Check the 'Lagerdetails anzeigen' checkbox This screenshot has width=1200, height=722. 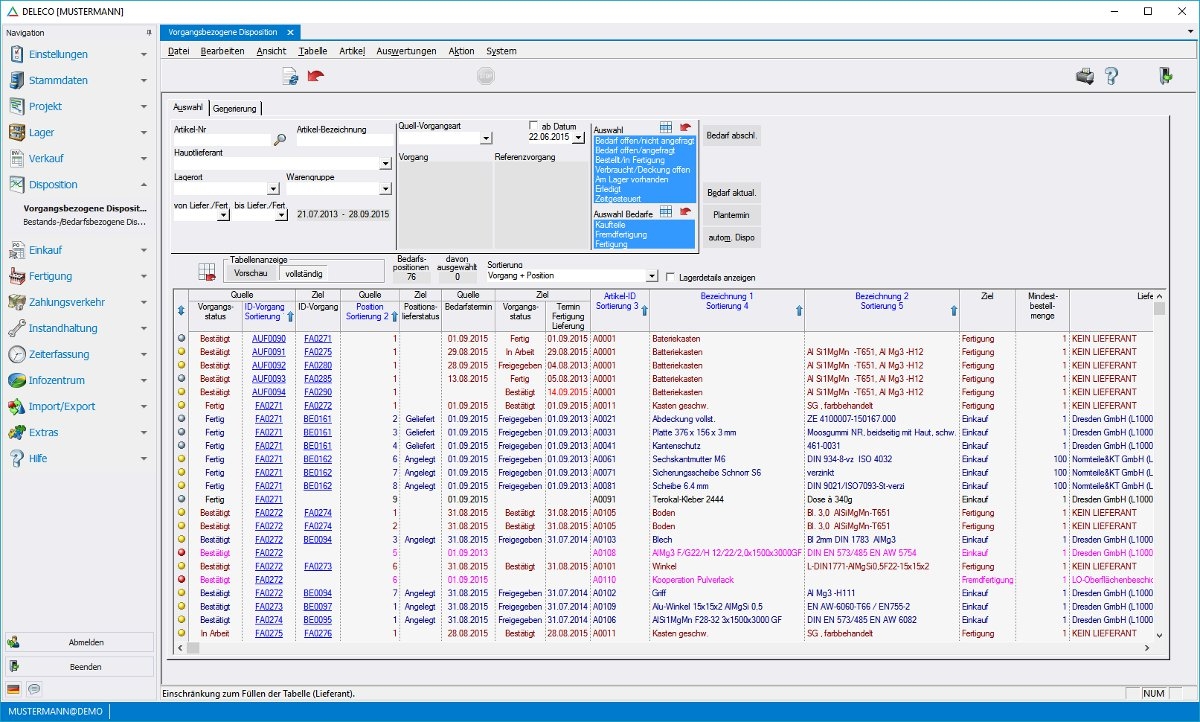(671, 277)
